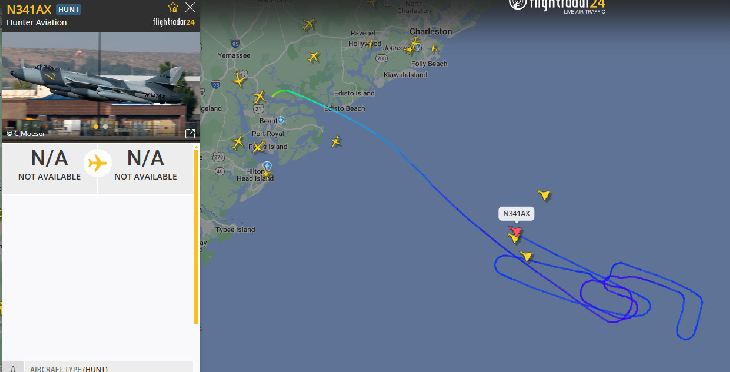Click the aircraft icon off Hilton Head coast

tap(336, 142)
